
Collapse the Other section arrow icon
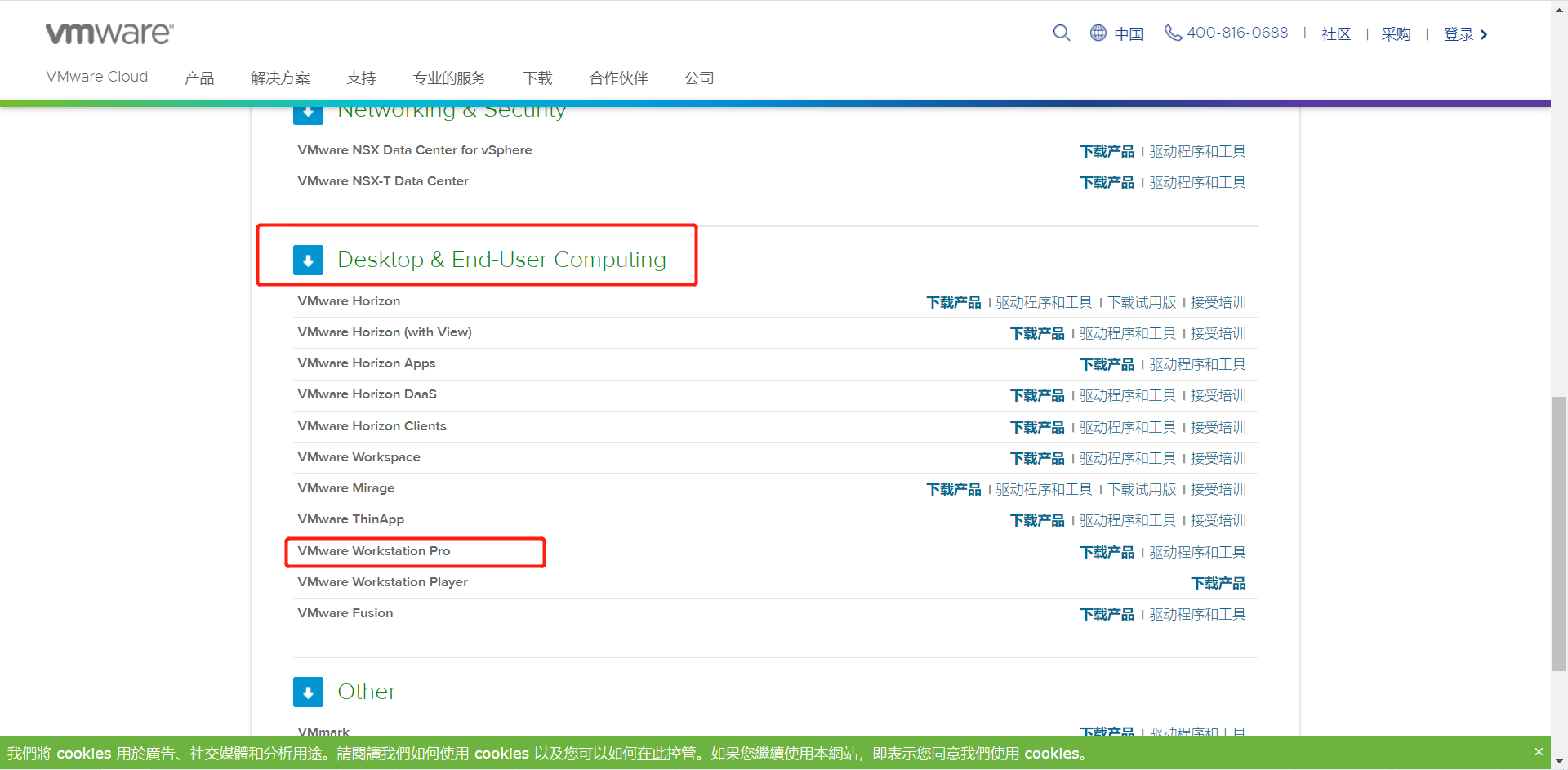click(308, 692)
